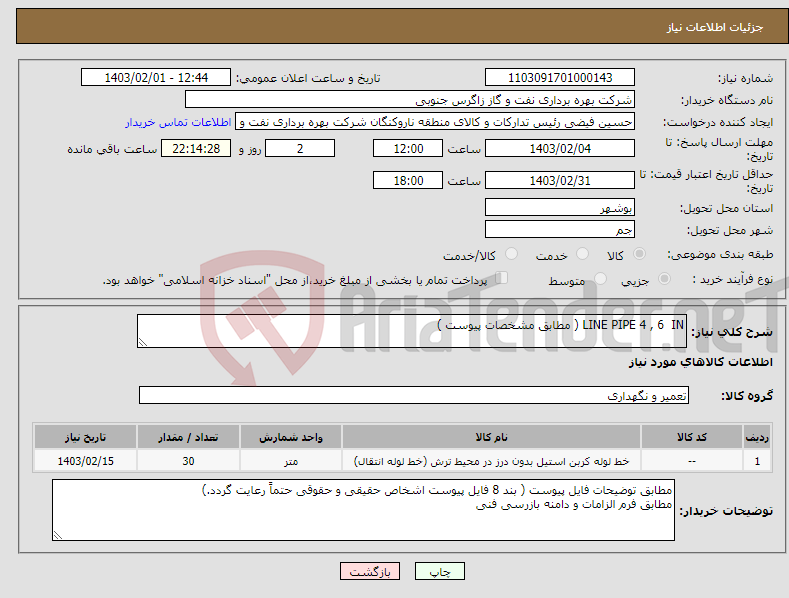The image size is (789, 598).
Task: Click the buyer notes text area
Action: [x=363, y=510]
